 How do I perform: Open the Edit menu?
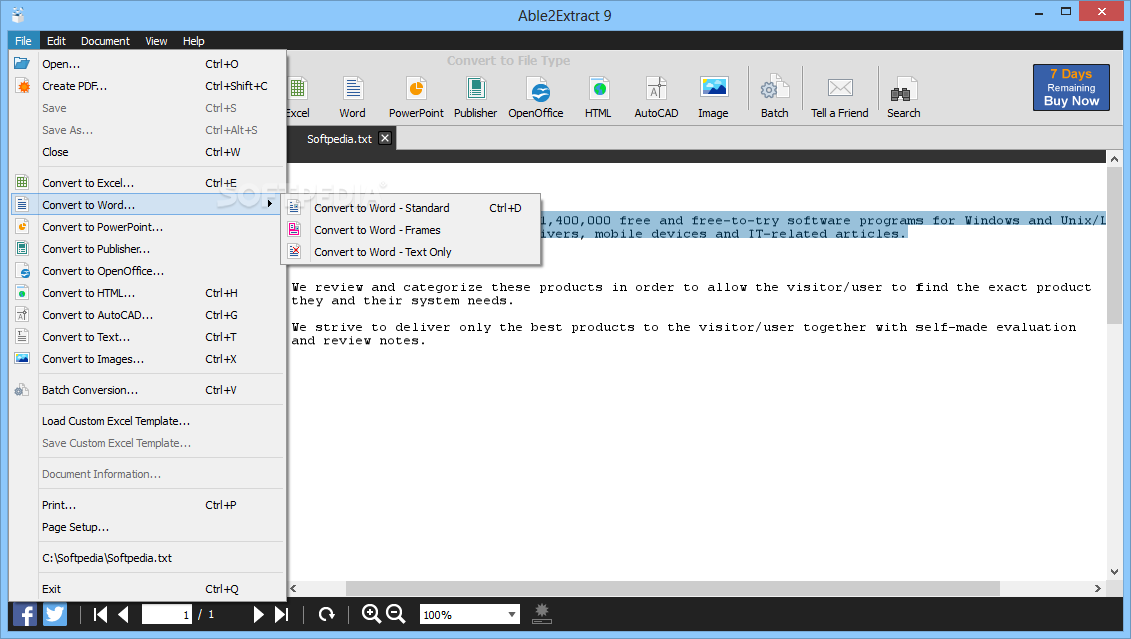pos(56,41)
